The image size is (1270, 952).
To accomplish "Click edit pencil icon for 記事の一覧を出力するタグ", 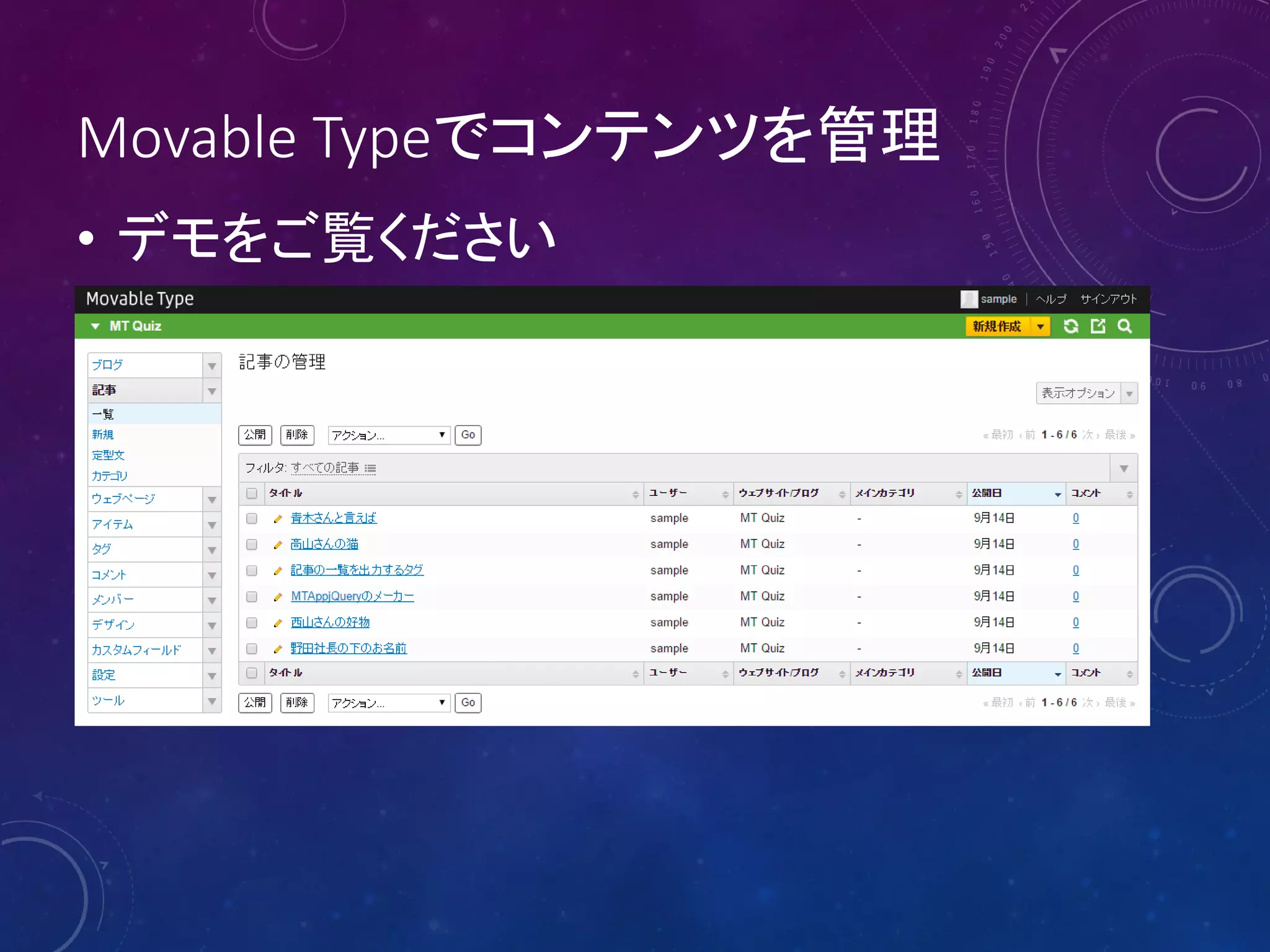I will [x=278, y=571].
